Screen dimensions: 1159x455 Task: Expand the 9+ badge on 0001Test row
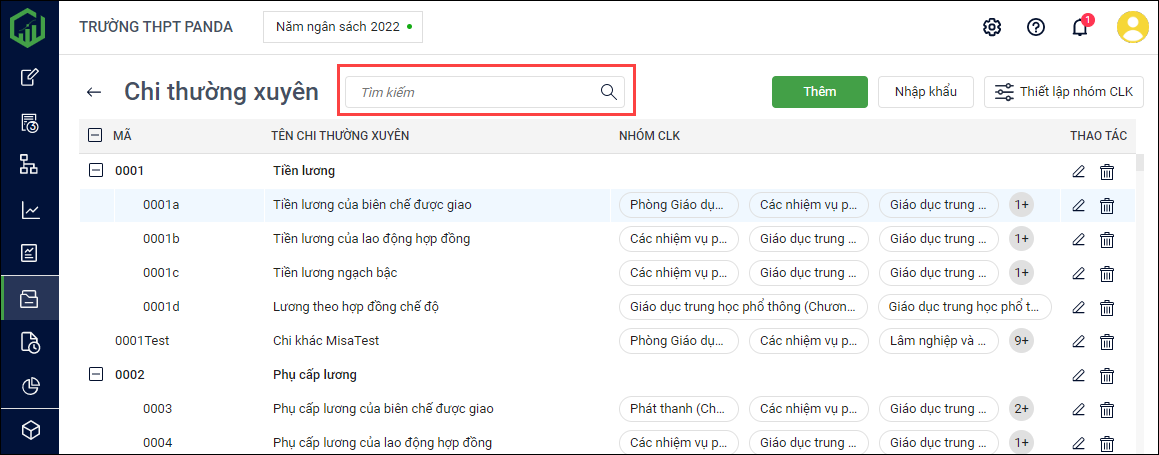point(1021,341)
